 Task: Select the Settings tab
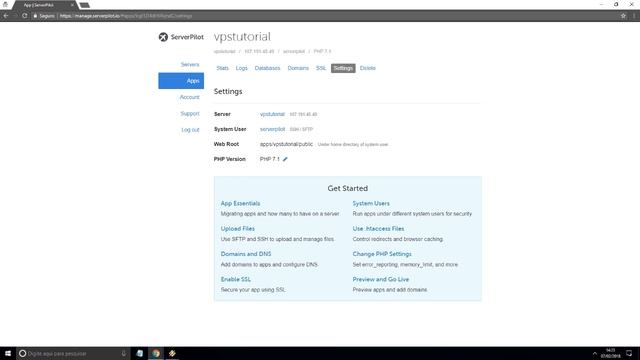pyautogui.click(x=343, y=68)
